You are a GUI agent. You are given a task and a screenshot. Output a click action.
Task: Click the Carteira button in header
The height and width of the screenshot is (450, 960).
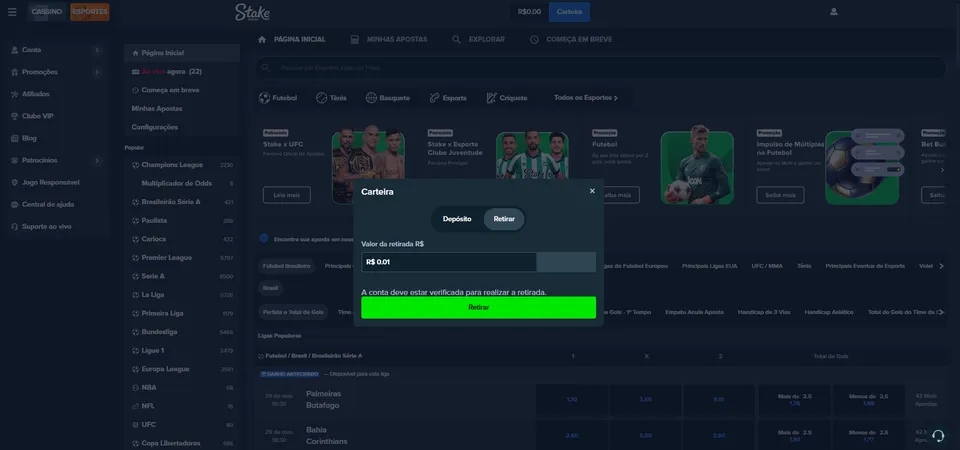569,12
